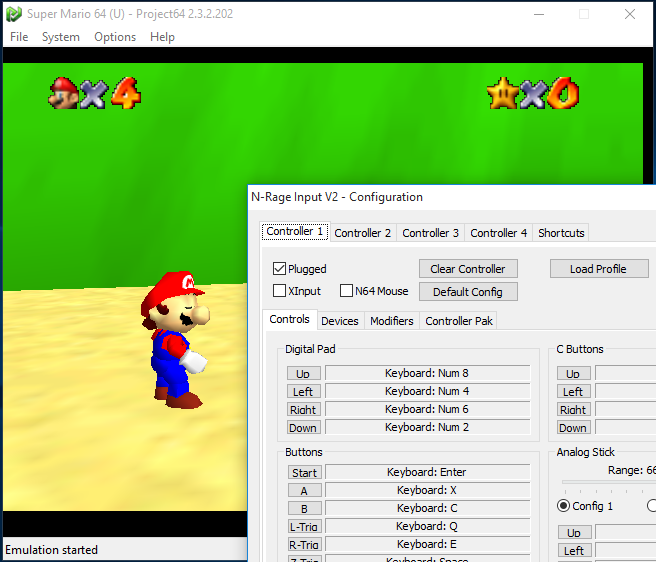
Task: Select the Modifiers sub-tab
Action: click(392, 321)
